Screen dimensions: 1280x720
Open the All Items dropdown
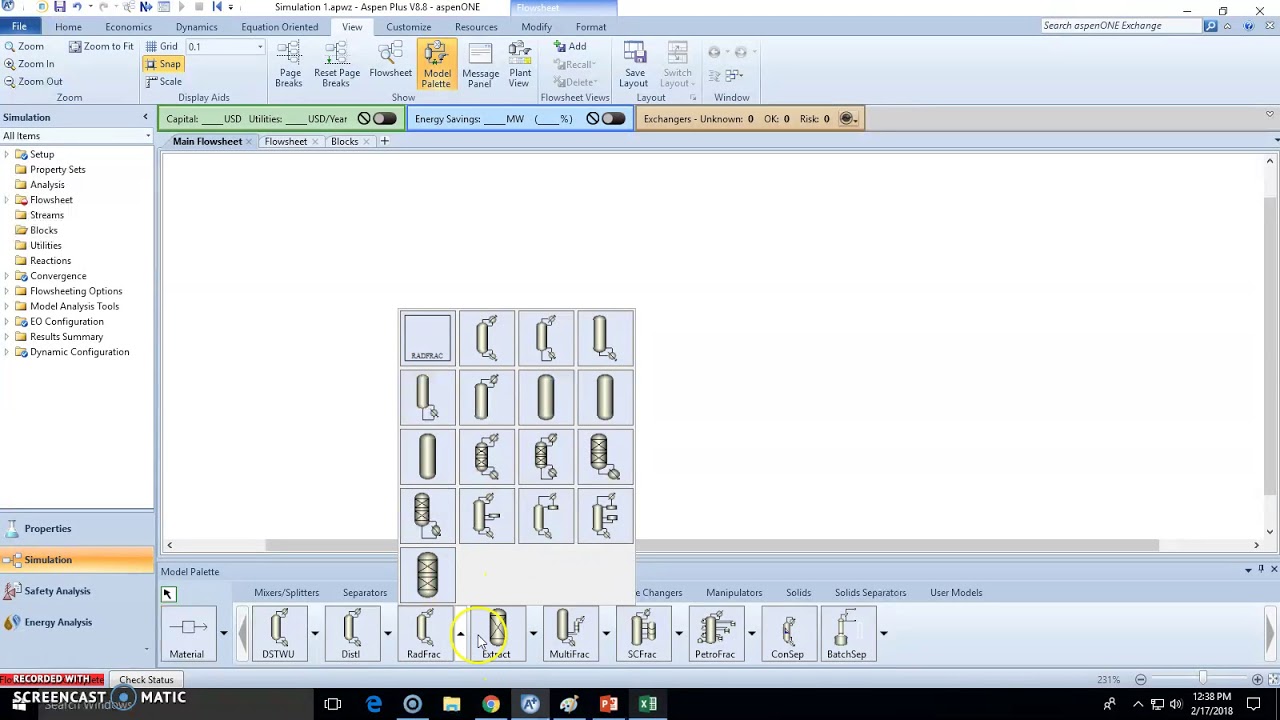(148, 136)
